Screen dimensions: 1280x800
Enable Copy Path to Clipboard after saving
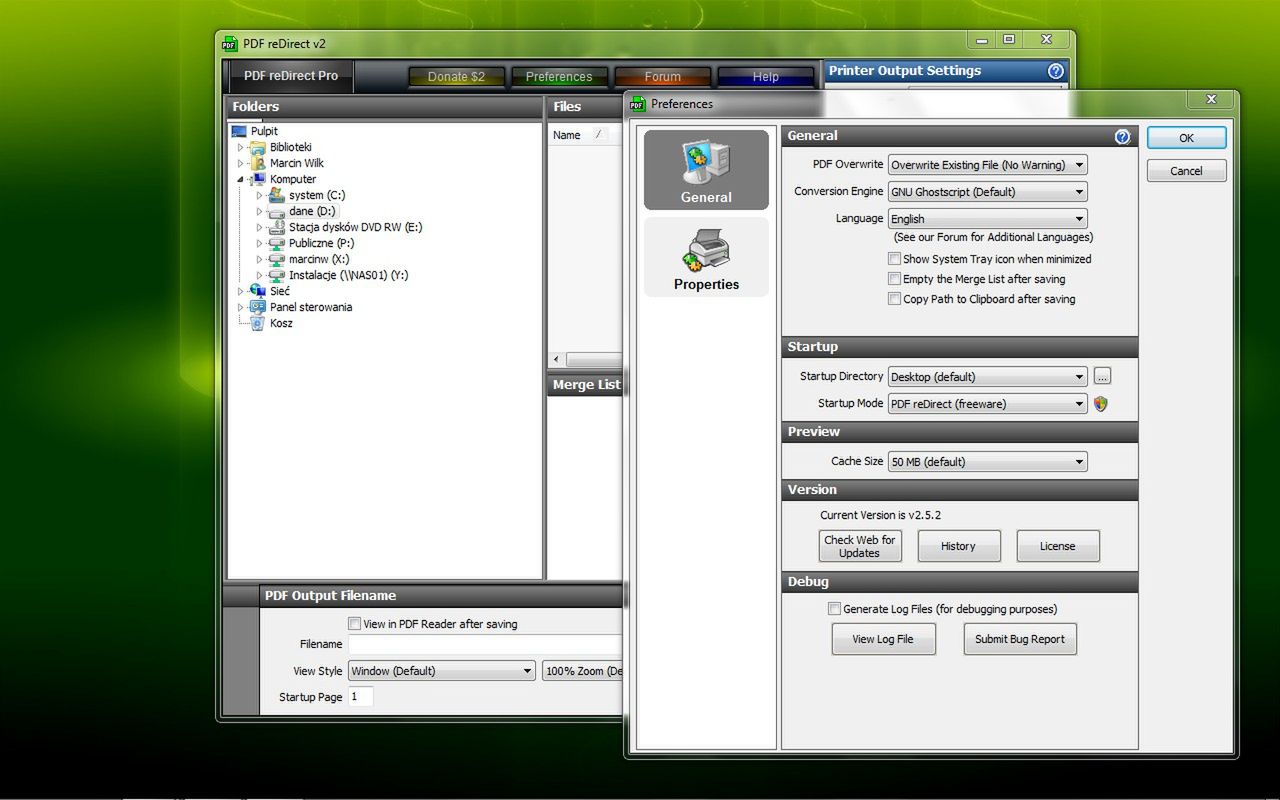click(895, 299)
